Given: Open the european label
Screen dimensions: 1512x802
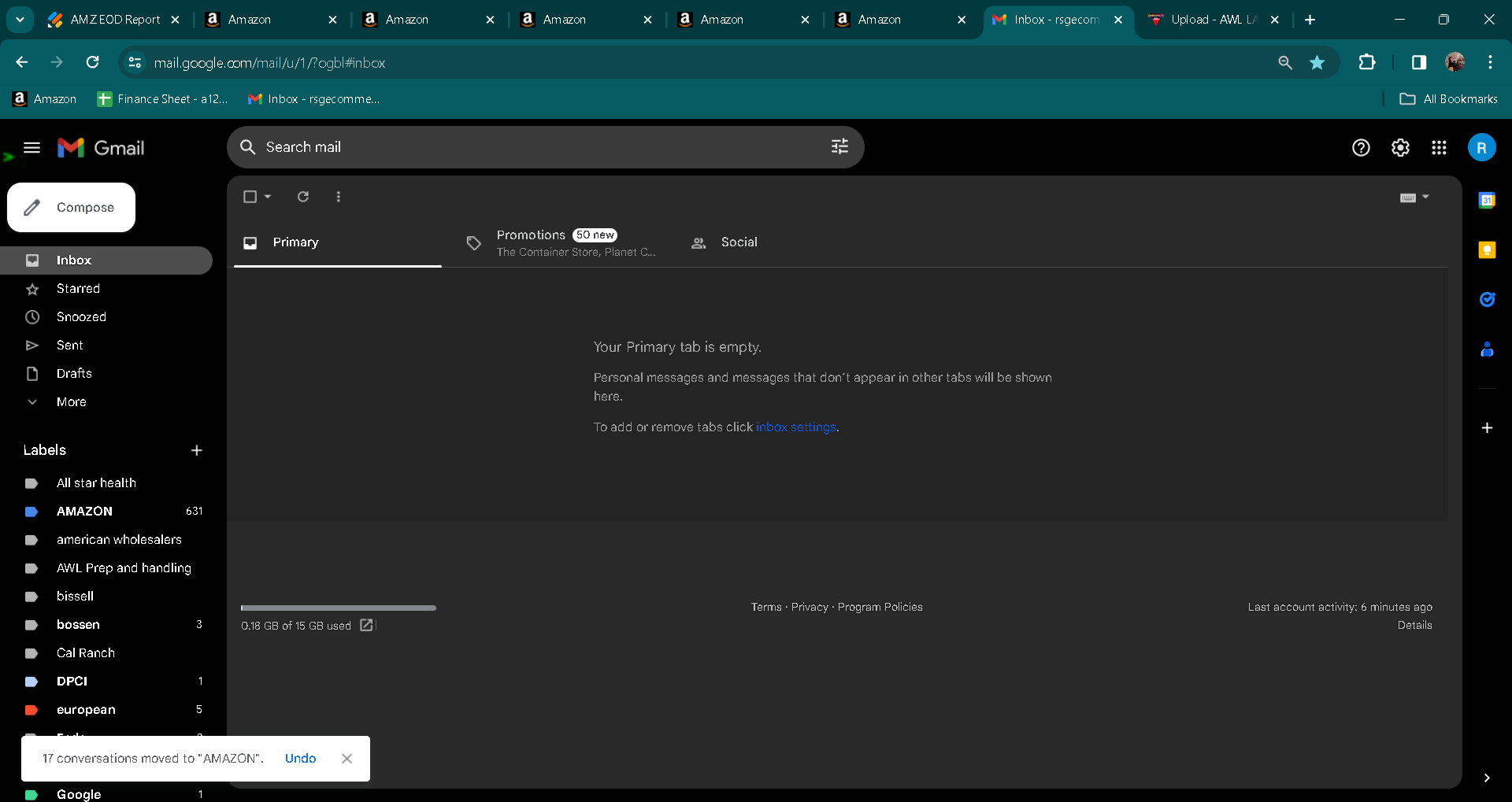Looking at the screenshot, I should (x=106, y=710).
